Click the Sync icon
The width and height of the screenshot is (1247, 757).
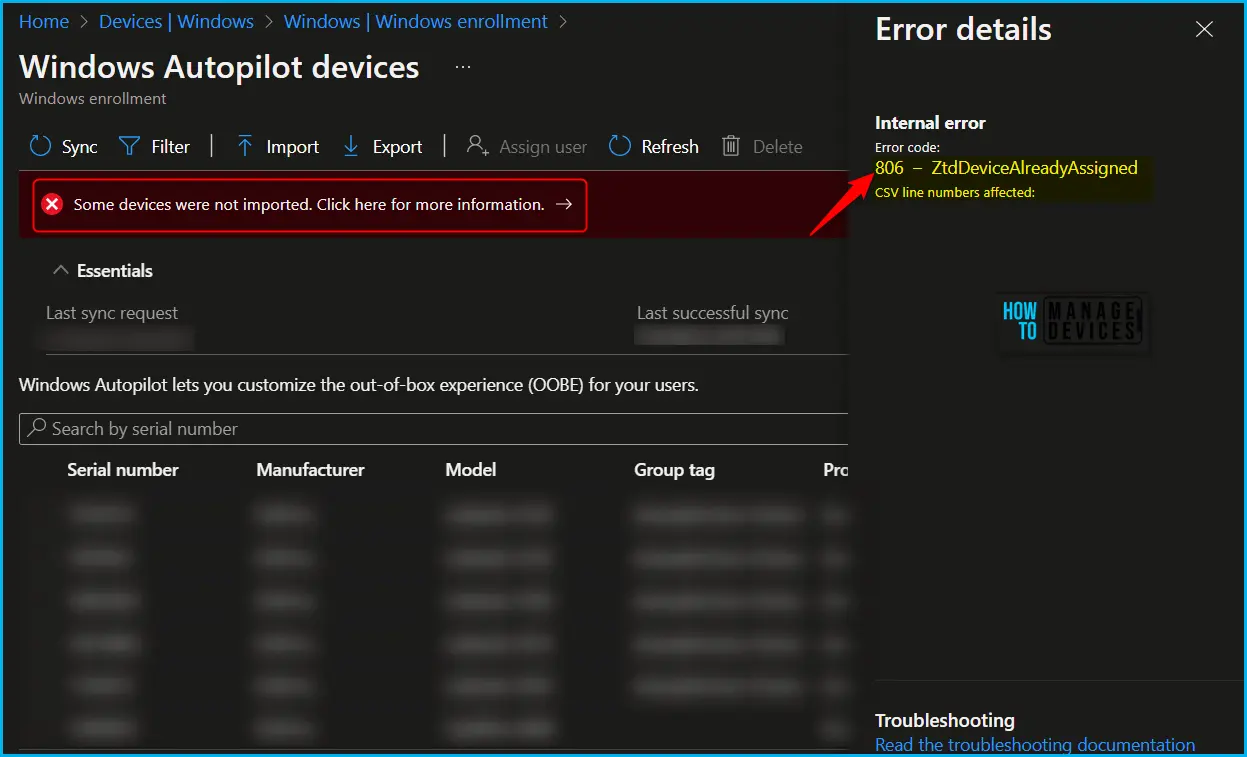(40, 146)
